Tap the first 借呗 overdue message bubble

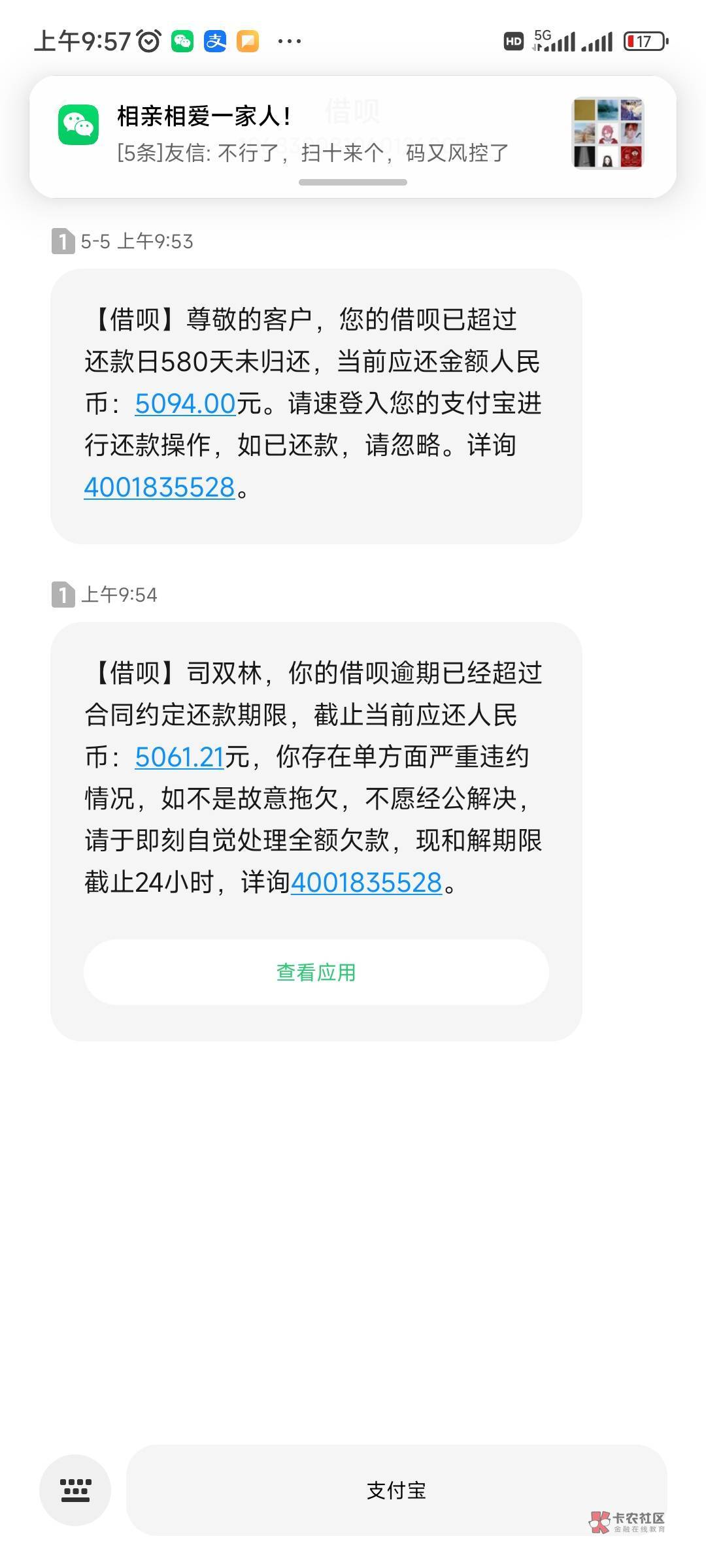coord(316,405)
